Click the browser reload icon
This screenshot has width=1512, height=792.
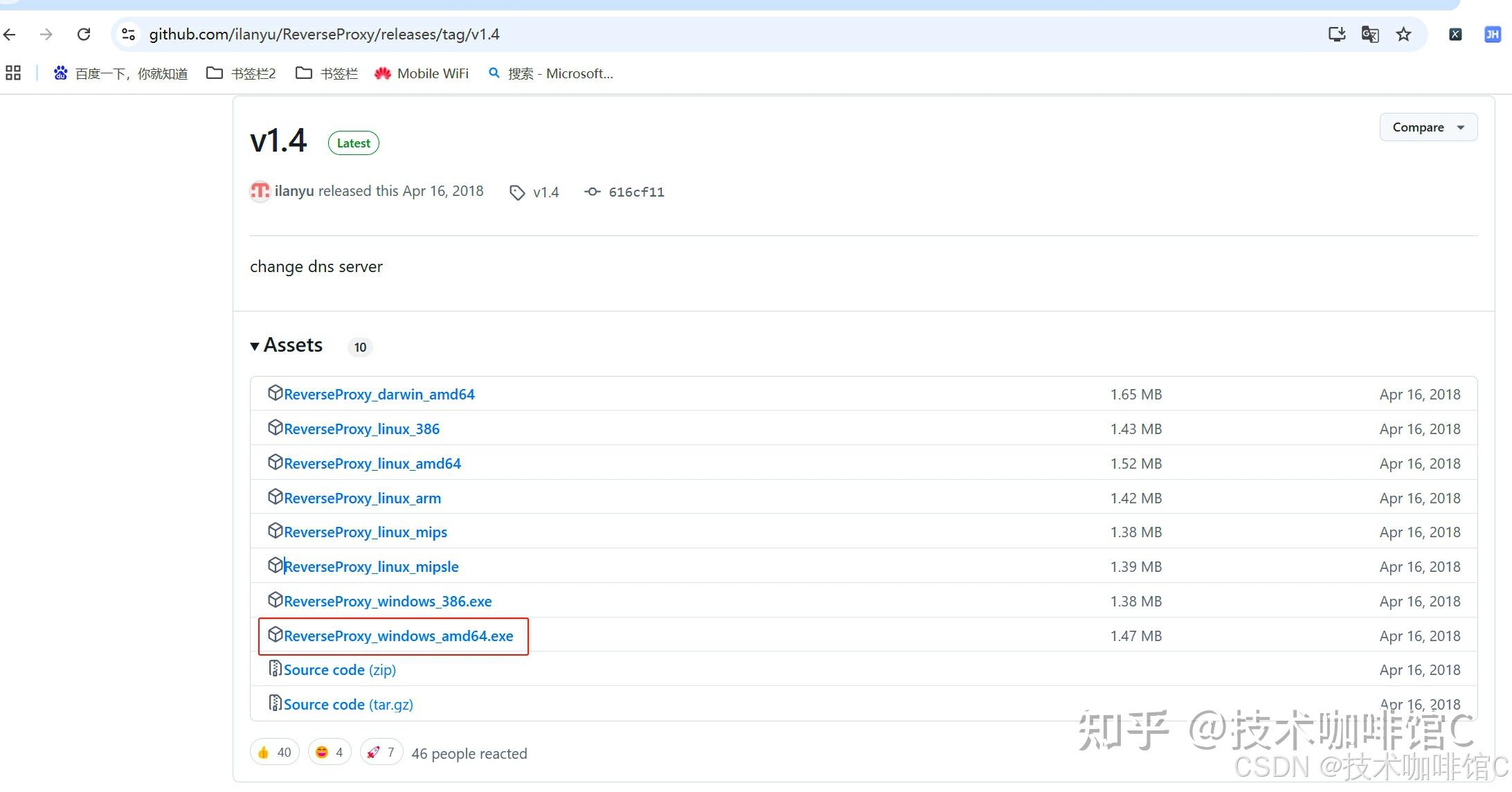pos(84,34)
